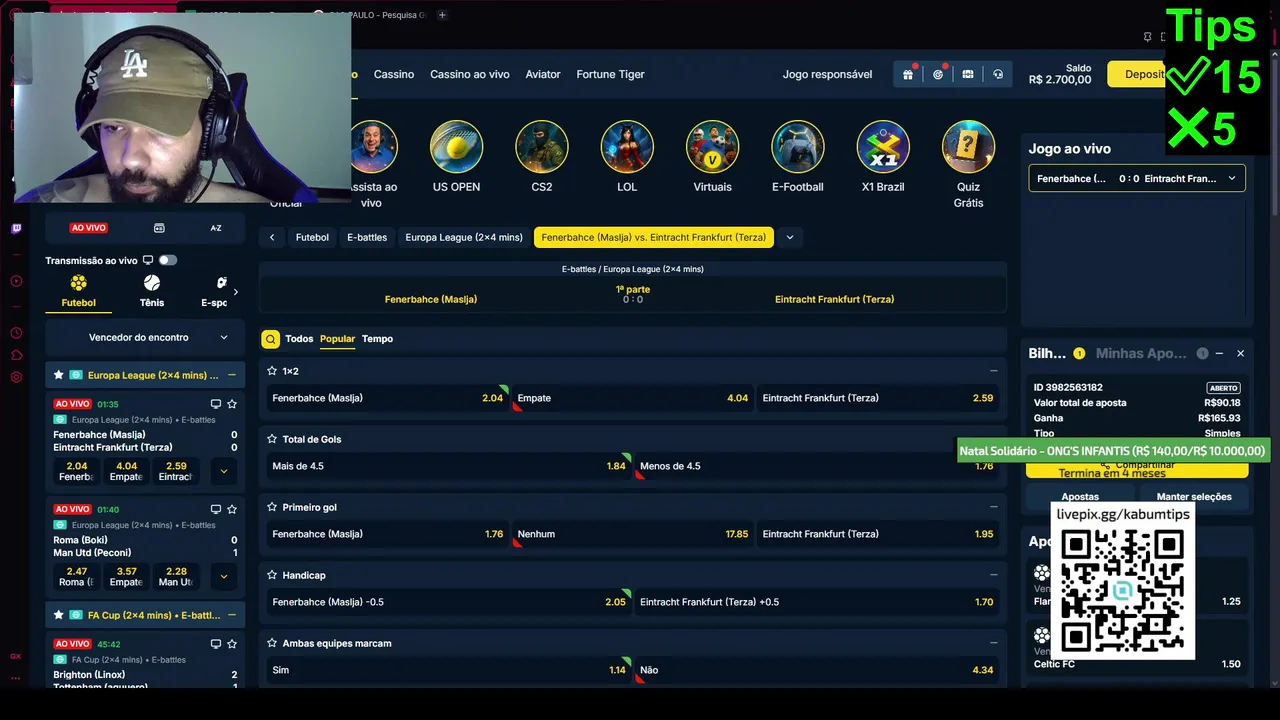This screenshot has width=1280, height=720.
Task: Click the AO VIVO filter button
Action: 88,228
